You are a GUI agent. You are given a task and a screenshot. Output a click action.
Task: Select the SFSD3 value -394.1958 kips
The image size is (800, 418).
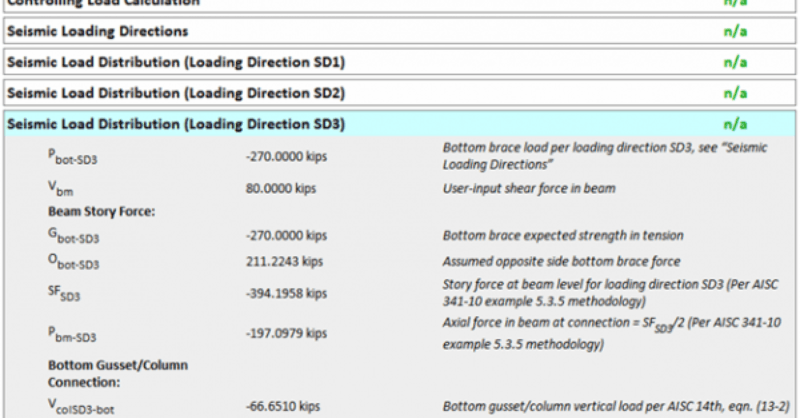286,293
